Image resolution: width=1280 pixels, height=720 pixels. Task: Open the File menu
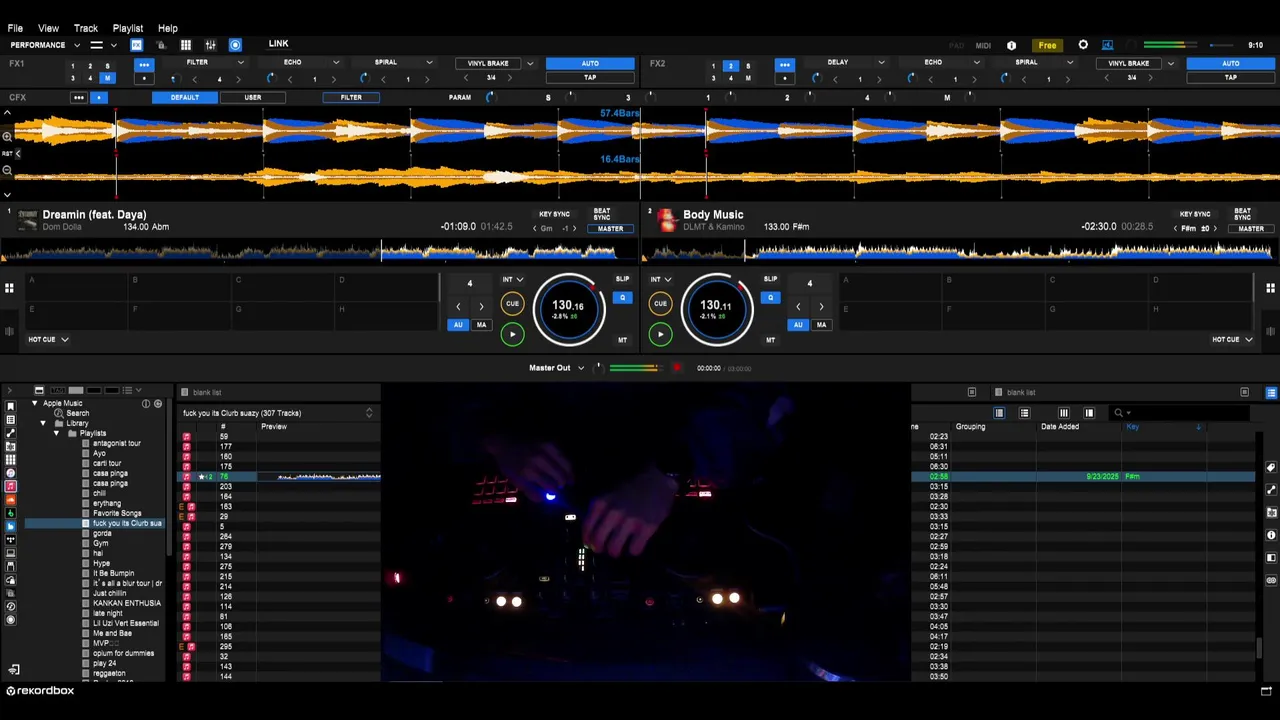(x=15, y=28)
